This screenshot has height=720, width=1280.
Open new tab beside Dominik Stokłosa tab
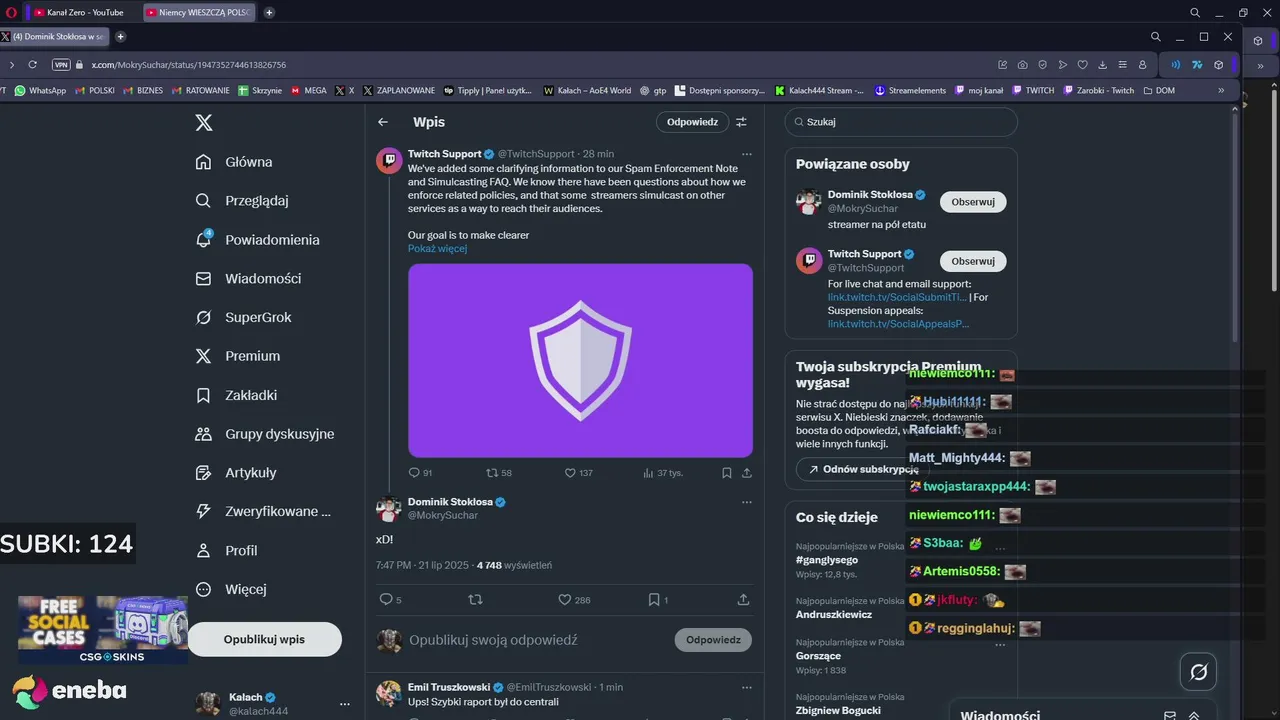(121, 37)
